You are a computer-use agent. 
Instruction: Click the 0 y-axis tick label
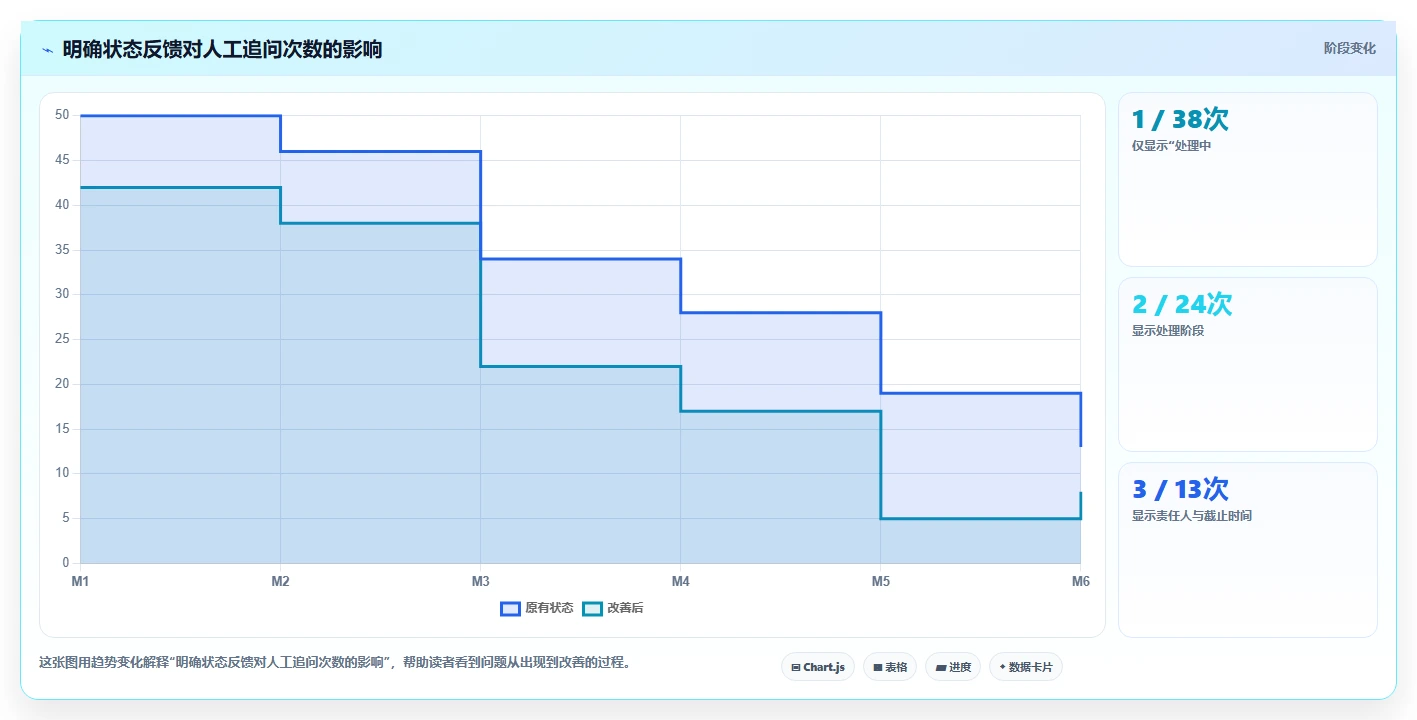coord(65,563)
